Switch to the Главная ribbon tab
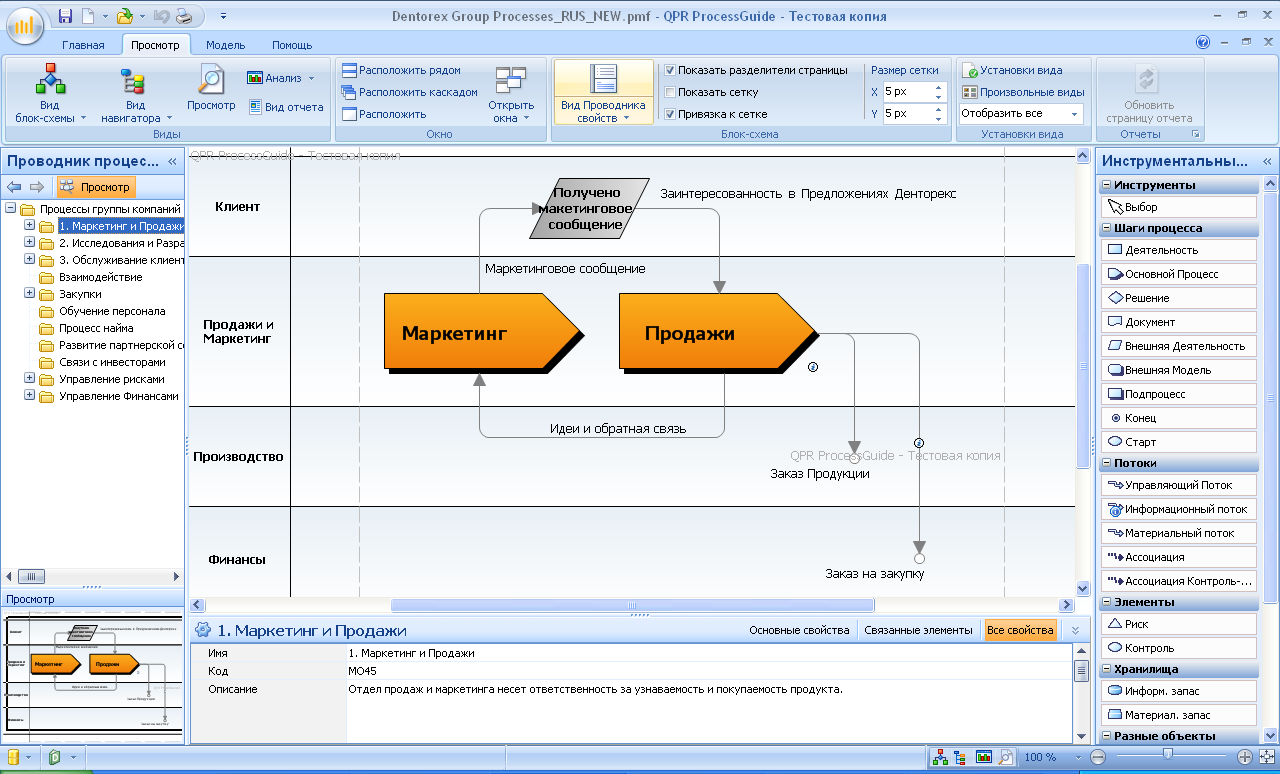This screenshot has width=1280, height=774. coord(83,45)
